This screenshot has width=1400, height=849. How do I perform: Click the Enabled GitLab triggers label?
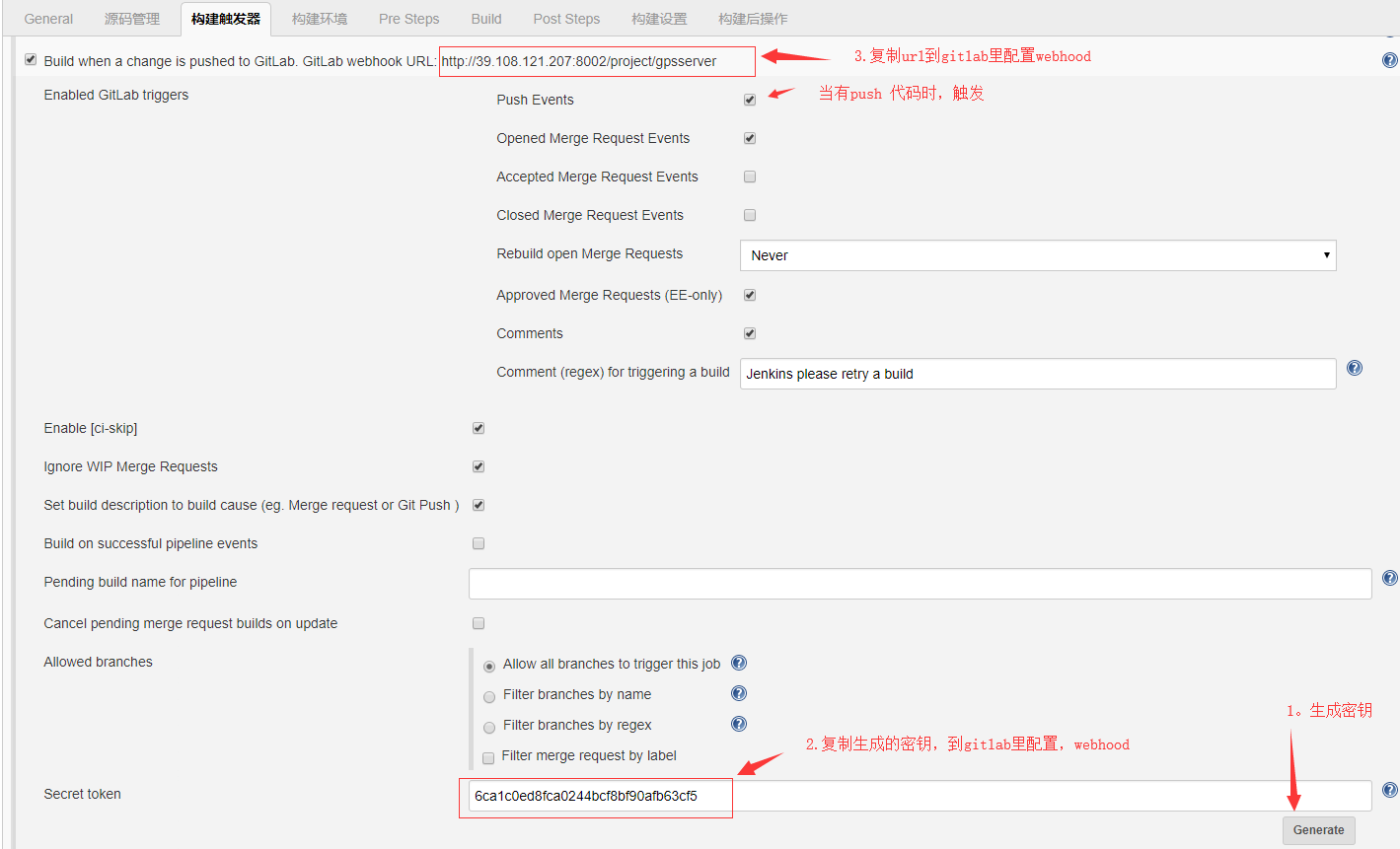(116, 95)
